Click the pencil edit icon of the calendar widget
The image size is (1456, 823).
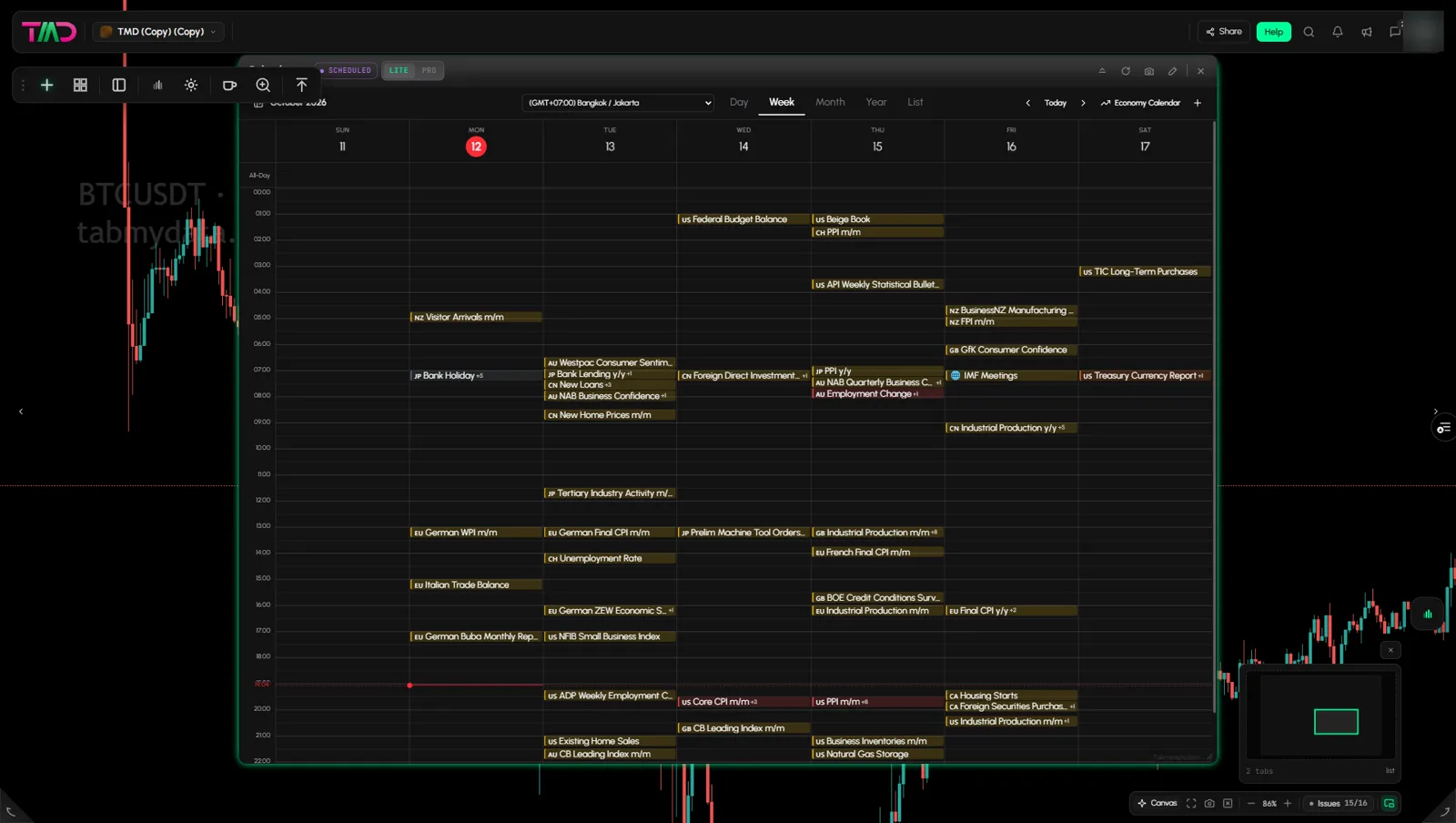pos(1173,71)
